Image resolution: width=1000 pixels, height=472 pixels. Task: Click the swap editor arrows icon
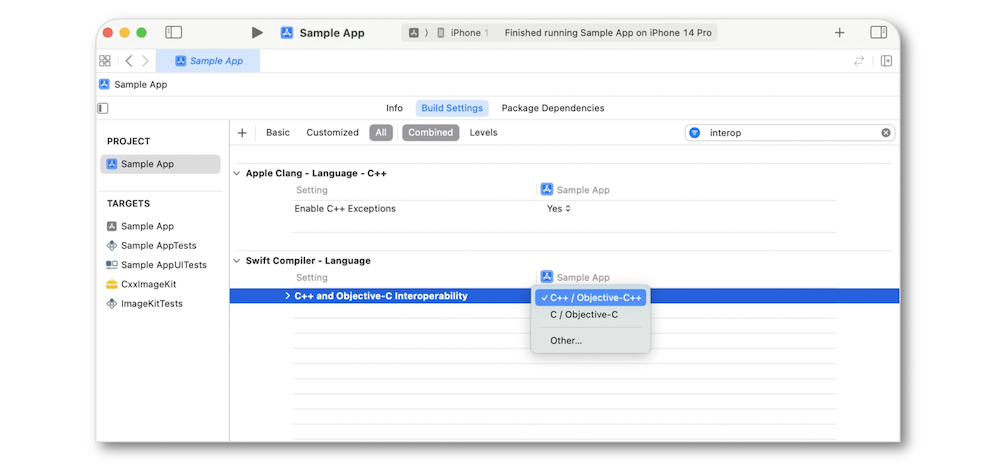pyautogui.click(x=859, y=61)
